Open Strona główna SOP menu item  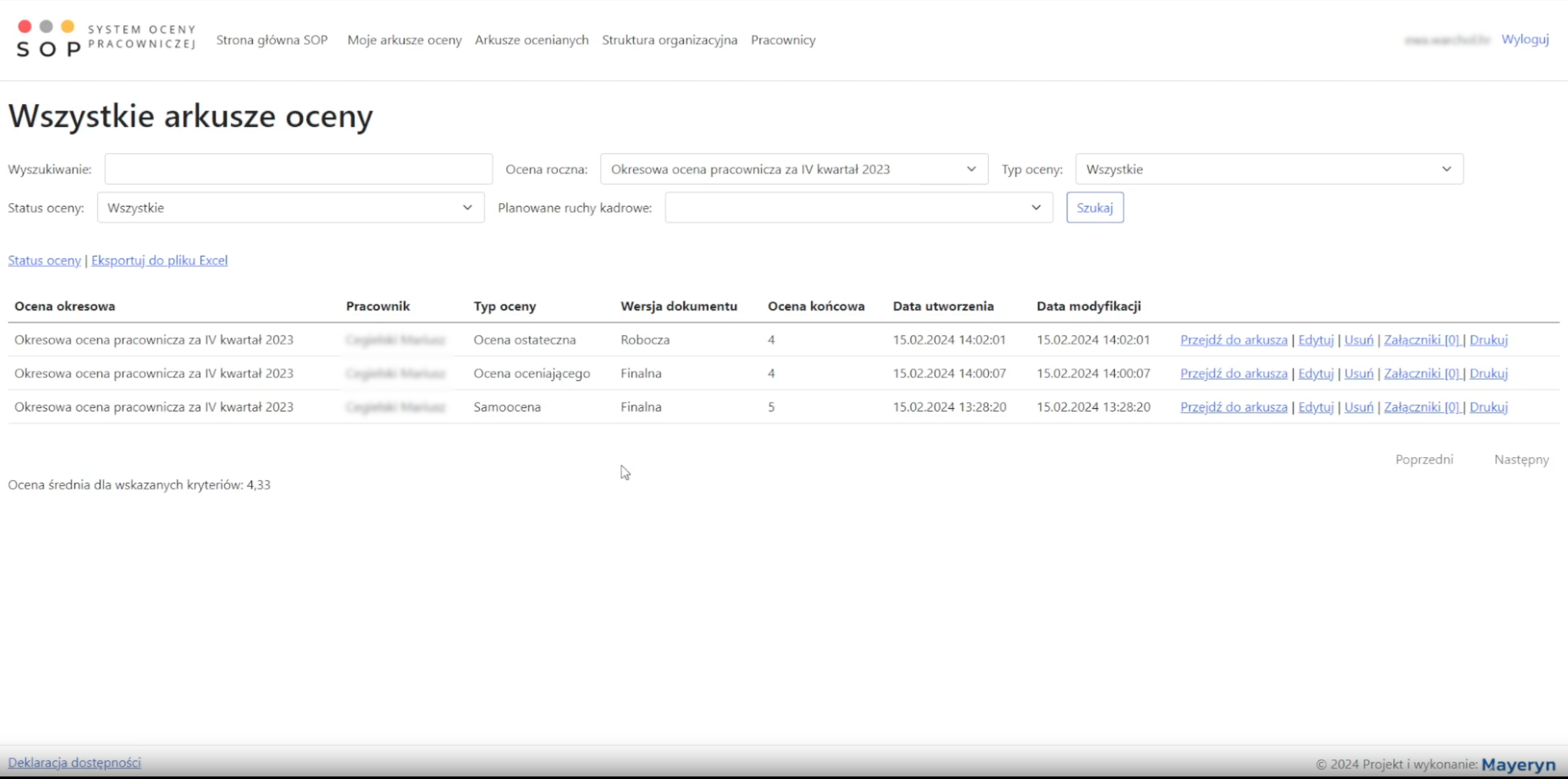pyautogui.click(x=272, y=40)
